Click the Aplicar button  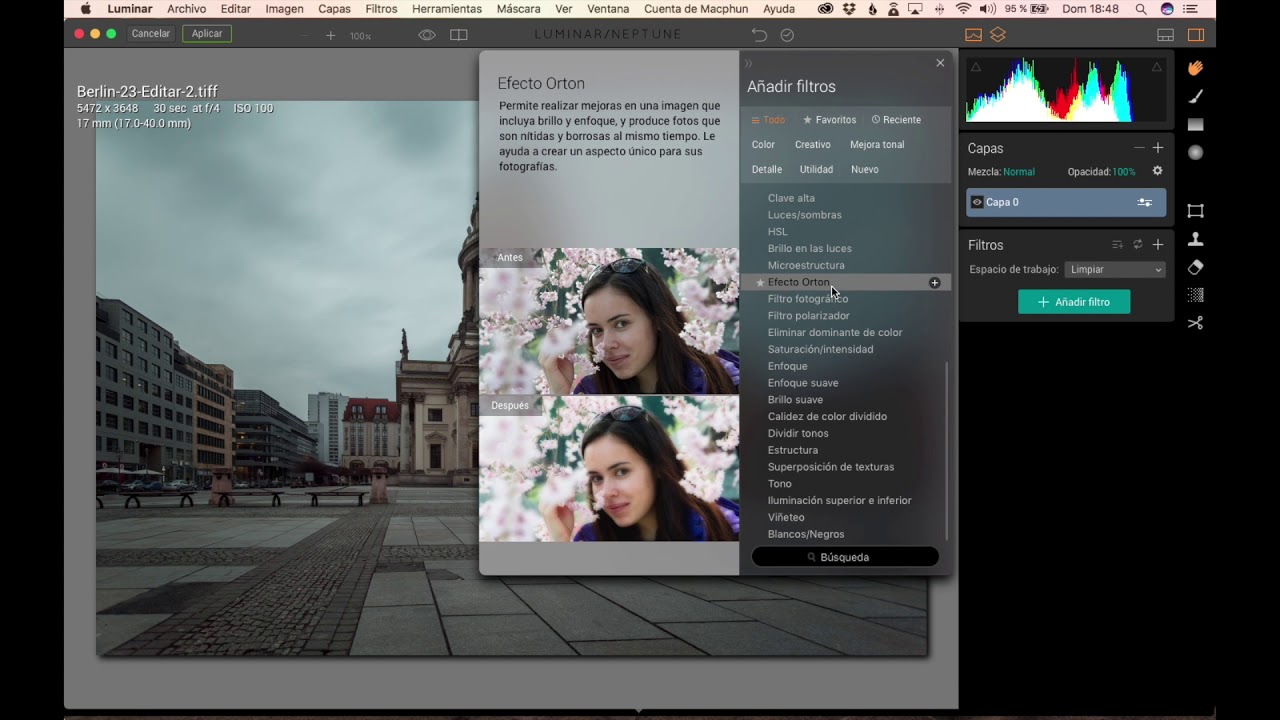(x=207, y=34)
